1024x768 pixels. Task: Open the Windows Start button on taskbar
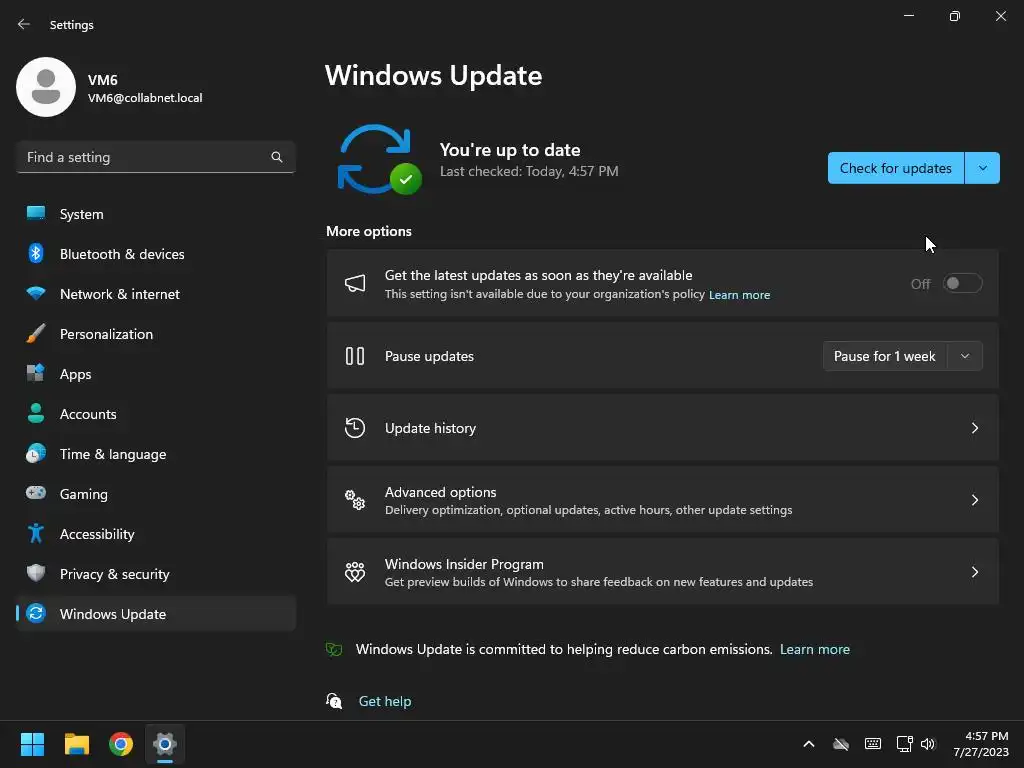(x=32, y=744)
